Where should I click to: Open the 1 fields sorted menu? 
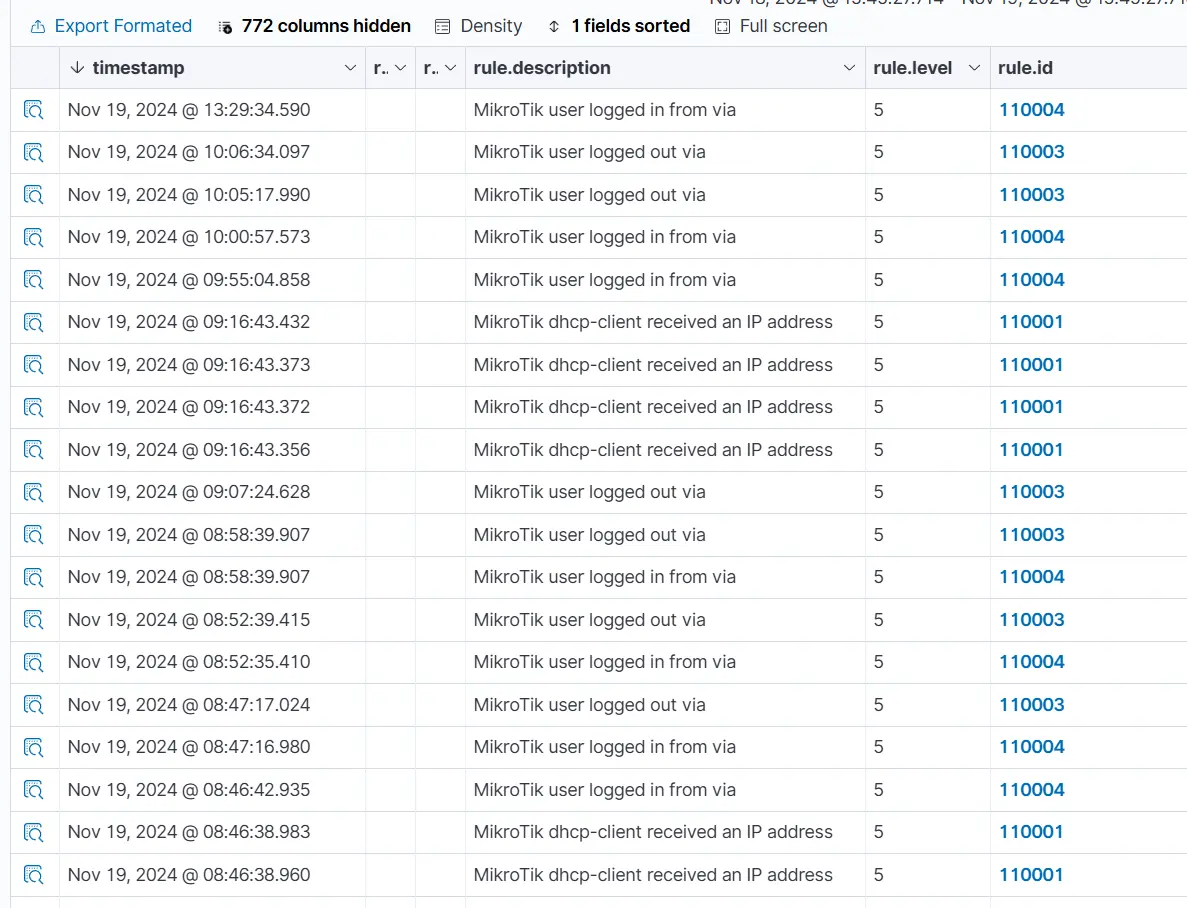pos(619,26)
